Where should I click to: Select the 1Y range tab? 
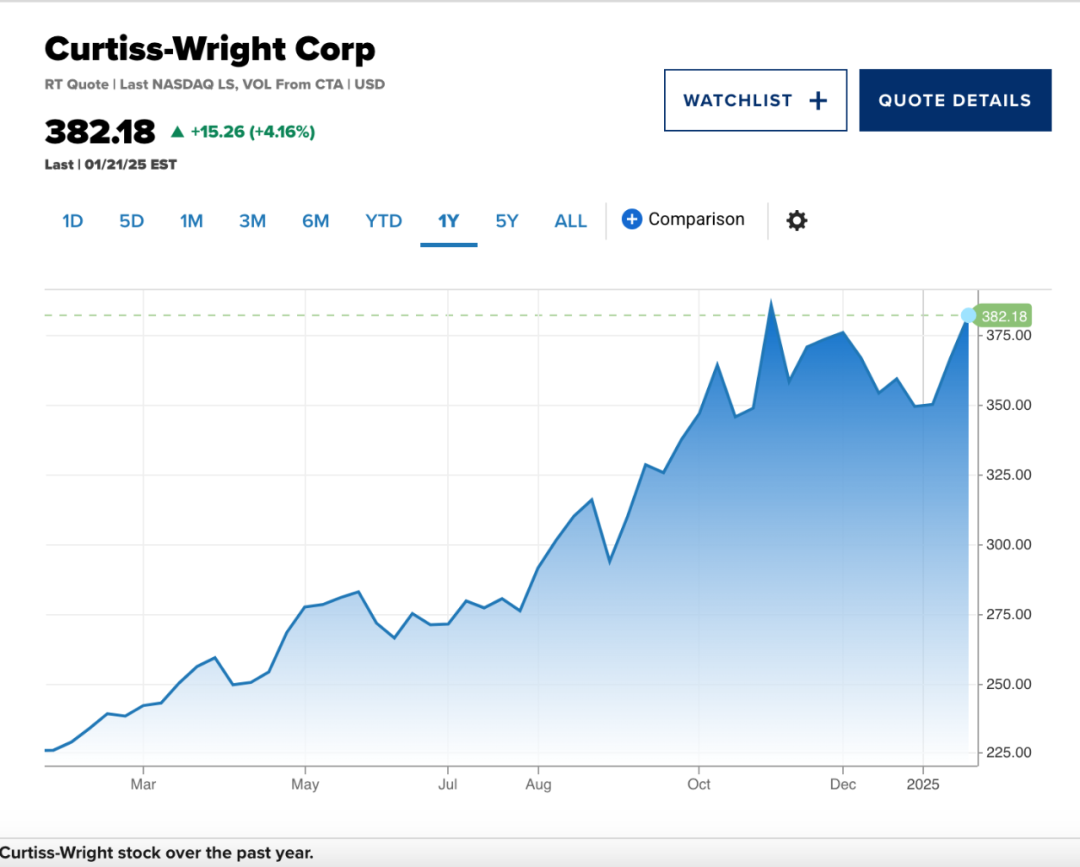pos(448,221)
